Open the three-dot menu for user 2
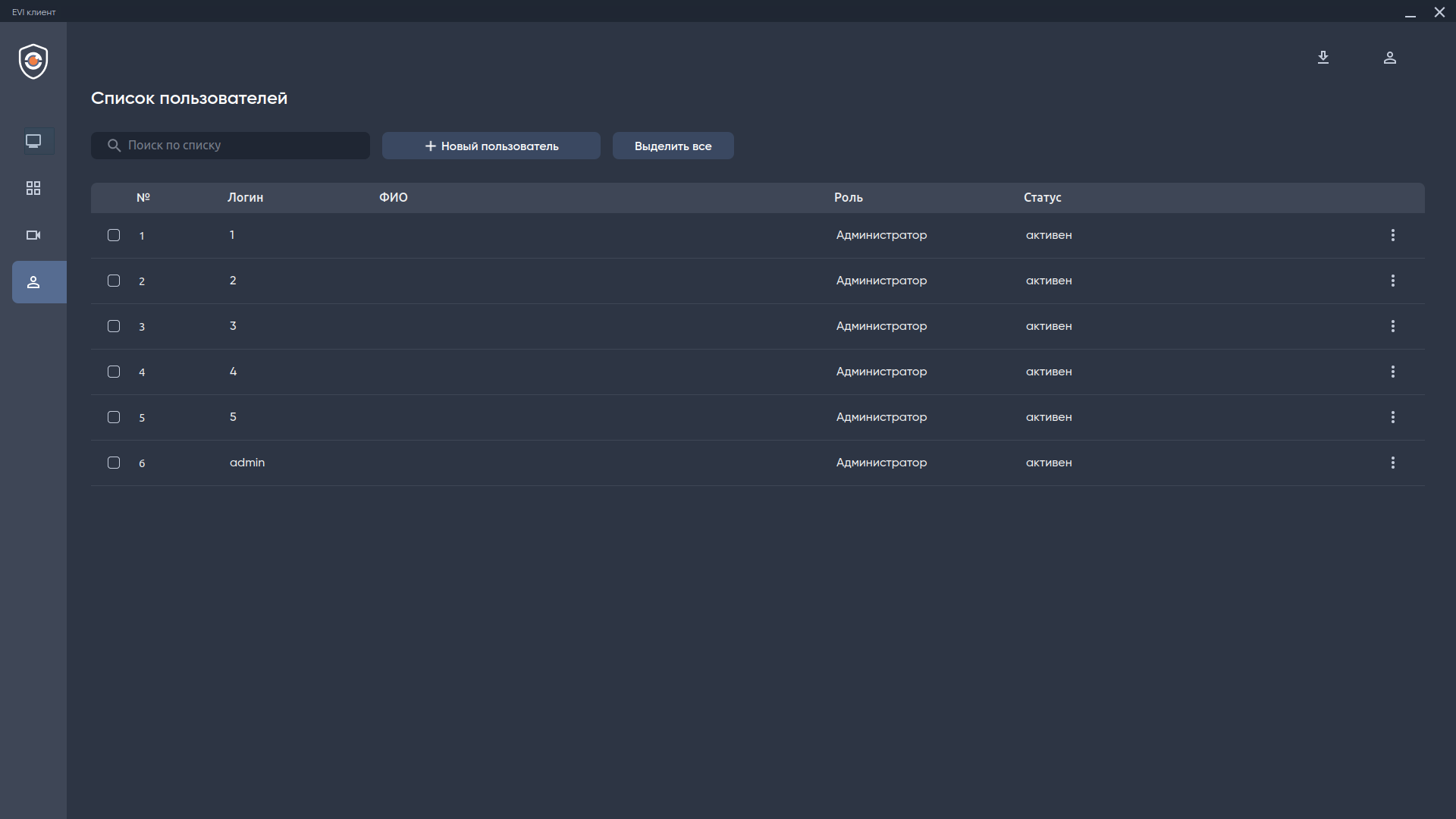This screenshot has height=819, width=1456. tap(1393, 281)
